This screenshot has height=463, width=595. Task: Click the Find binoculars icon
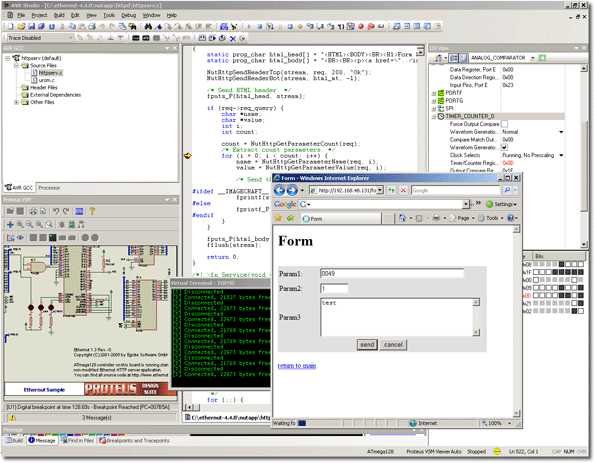(148, 26)
